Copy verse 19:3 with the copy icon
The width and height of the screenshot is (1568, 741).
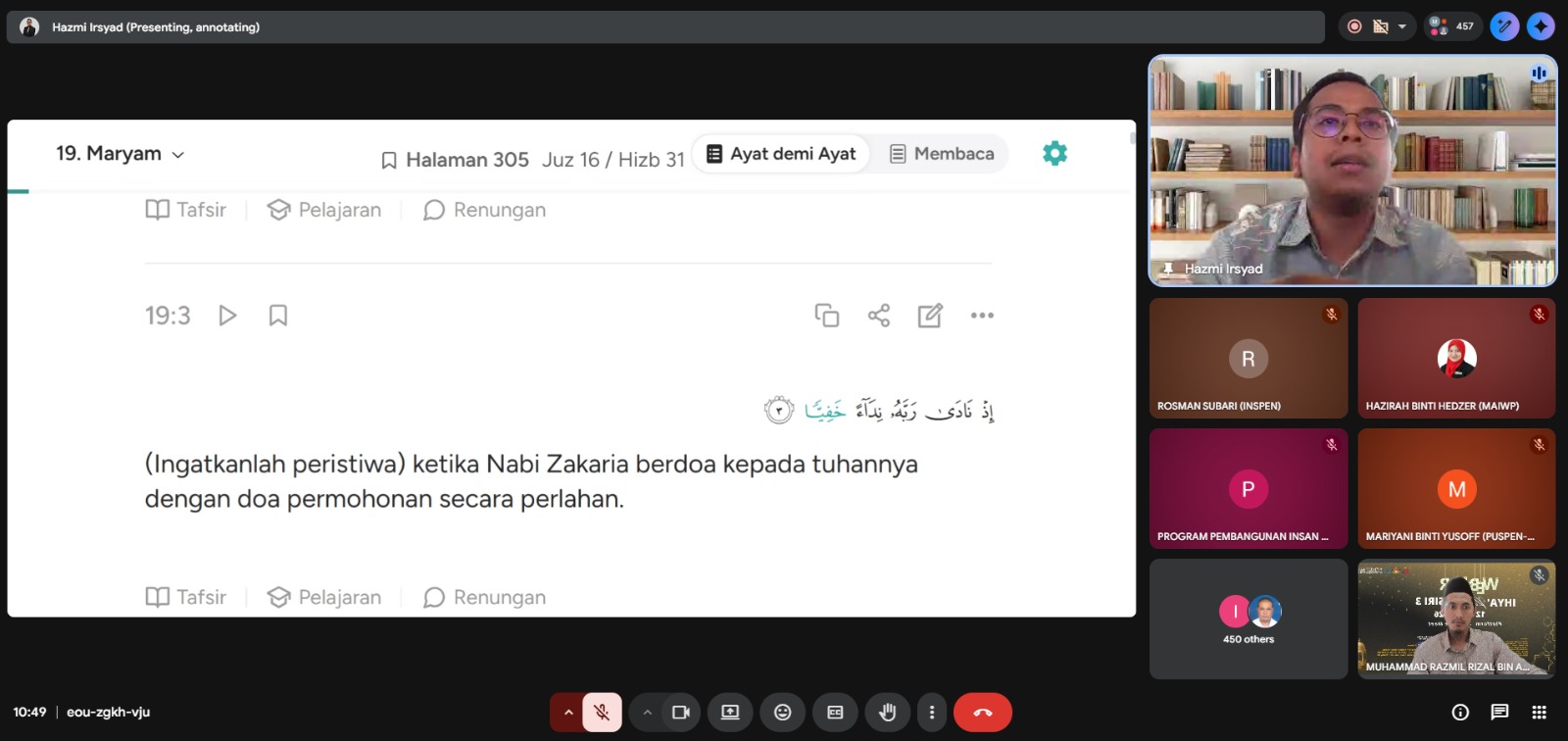826,316
